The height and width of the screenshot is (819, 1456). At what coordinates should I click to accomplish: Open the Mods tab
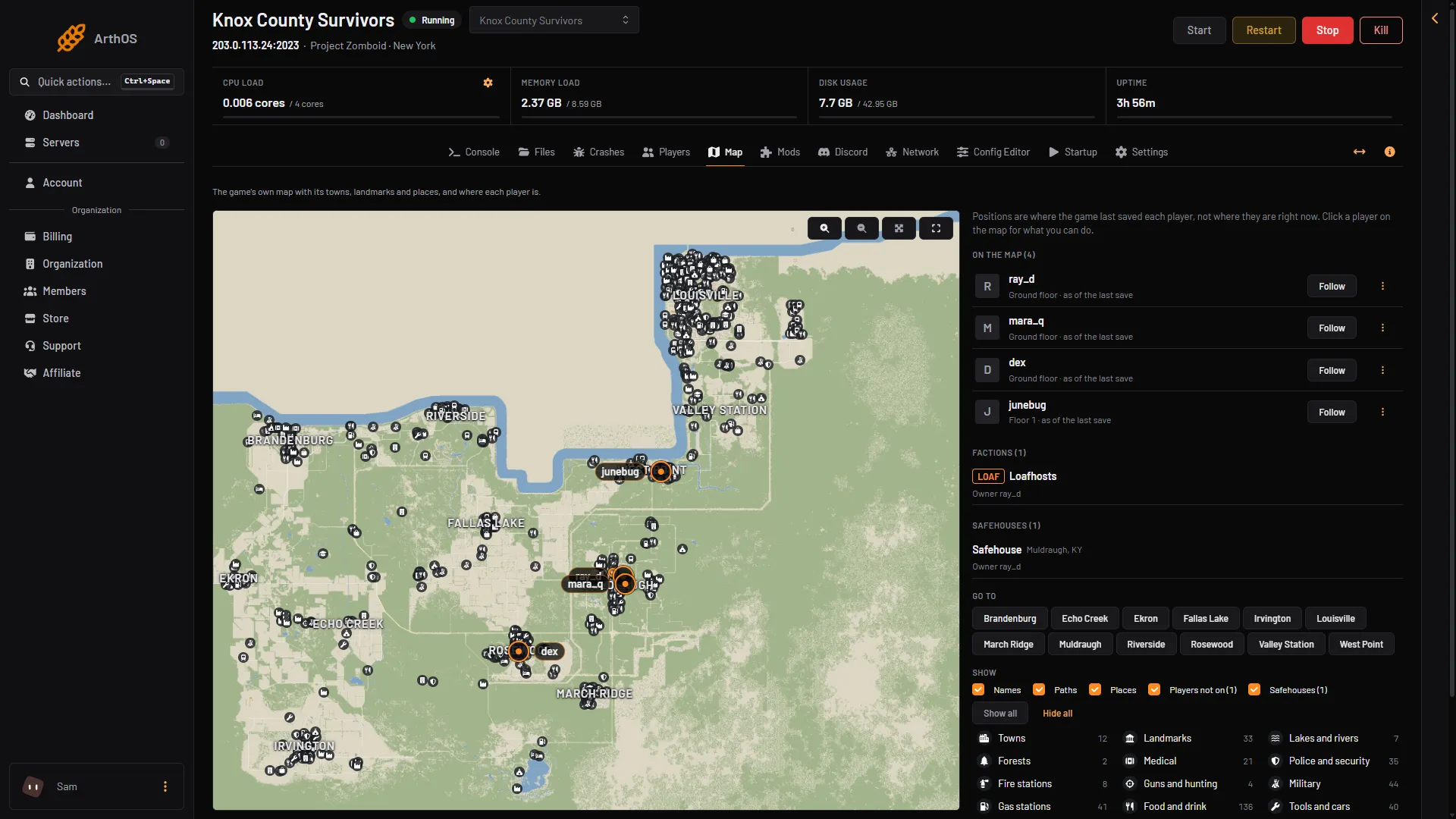coord(780,152)
